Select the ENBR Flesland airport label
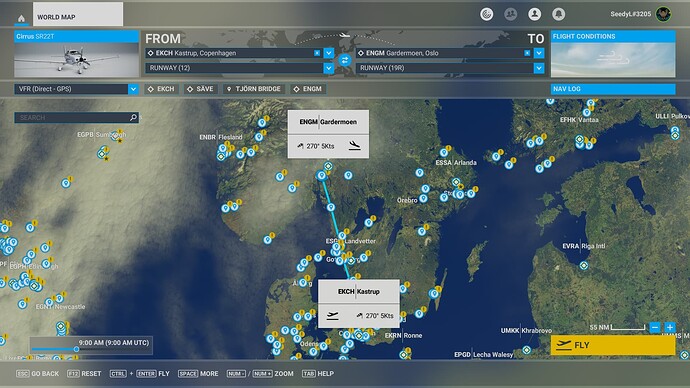 point(221,137)
